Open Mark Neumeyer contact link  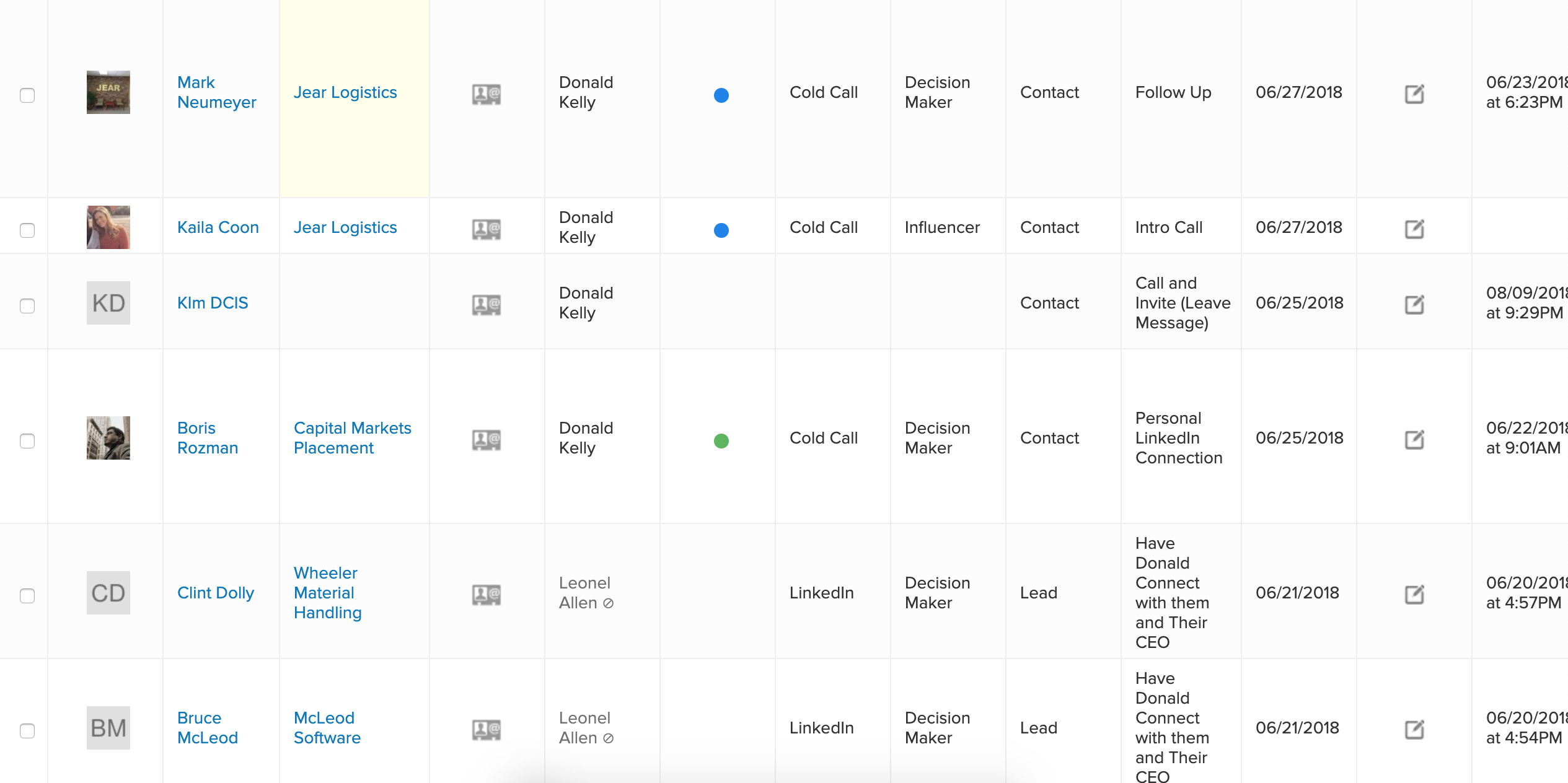[x=216, y=92]
